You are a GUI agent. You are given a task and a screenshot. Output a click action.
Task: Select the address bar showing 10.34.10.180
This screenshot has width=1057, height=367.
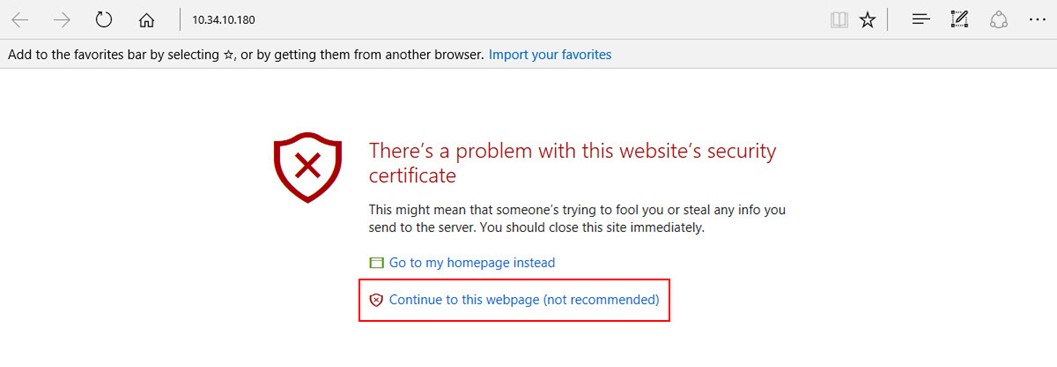499,20
